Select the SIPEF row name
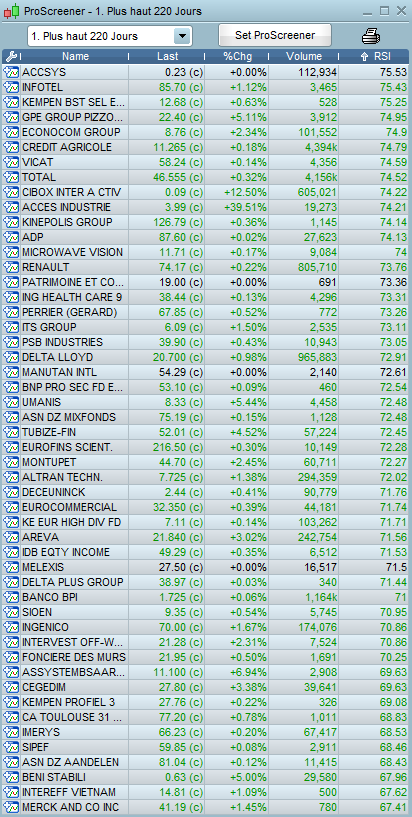Image resolution: width=412 pixels, height=817 pixels. (36, 747)
